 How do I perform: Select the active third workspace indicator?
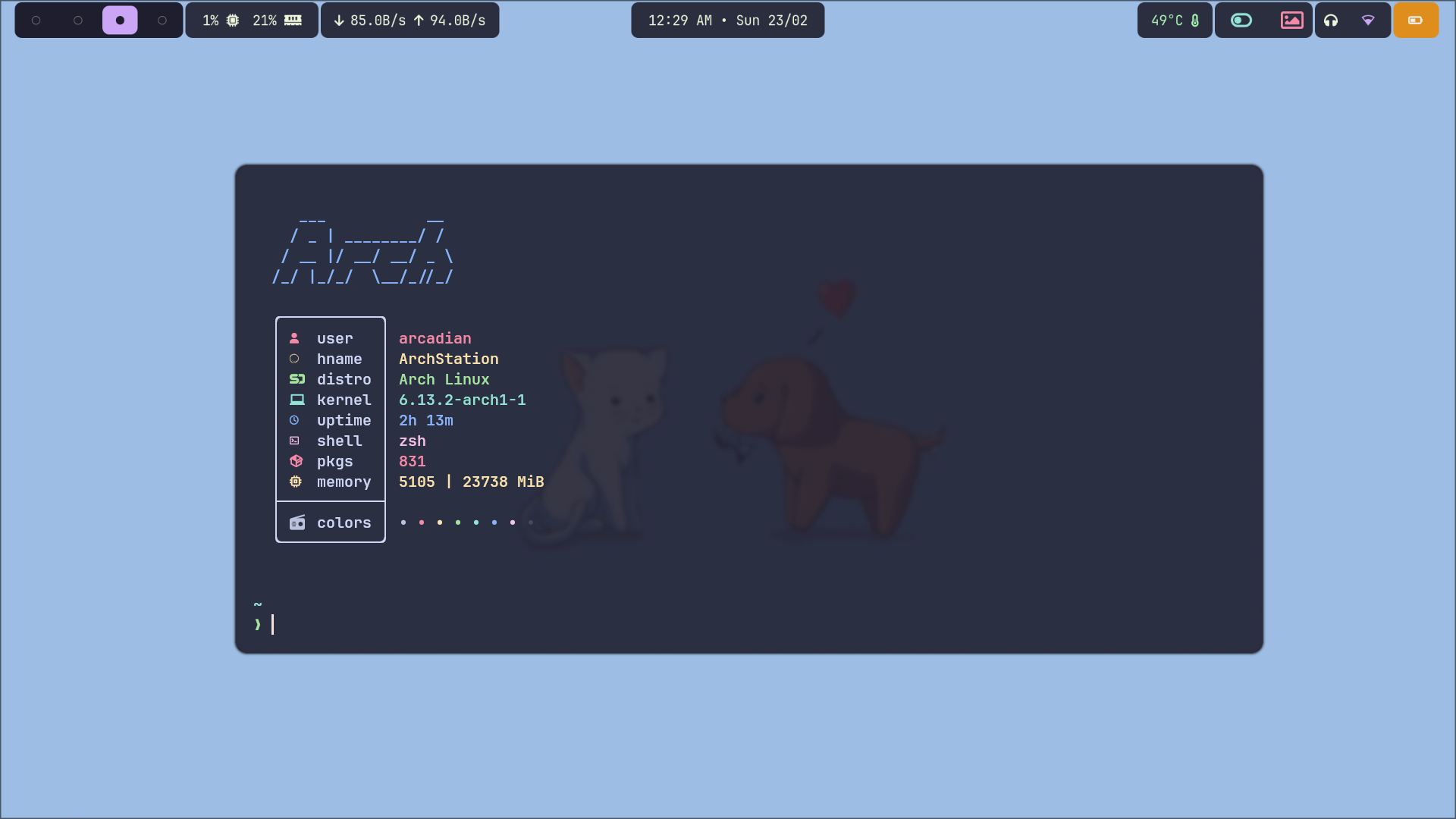(x=120, y=20)
